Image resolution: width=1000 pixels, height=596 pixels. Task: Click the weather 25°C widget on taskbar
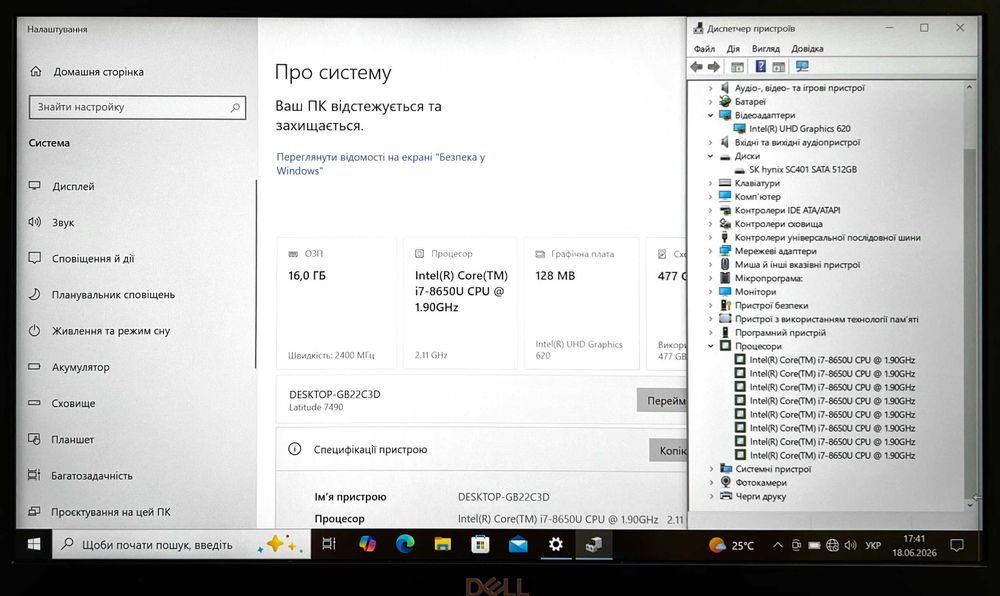[731, 545]
